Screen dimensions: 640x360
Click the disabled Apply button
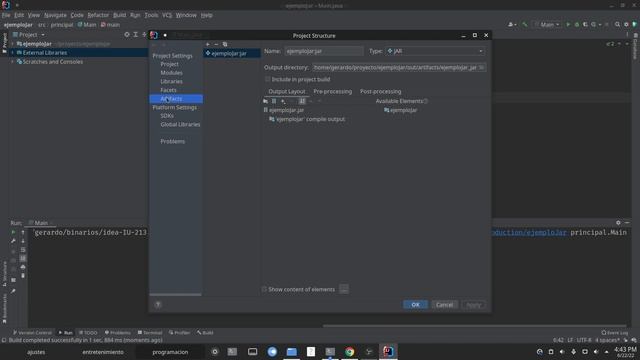[473, 304]
